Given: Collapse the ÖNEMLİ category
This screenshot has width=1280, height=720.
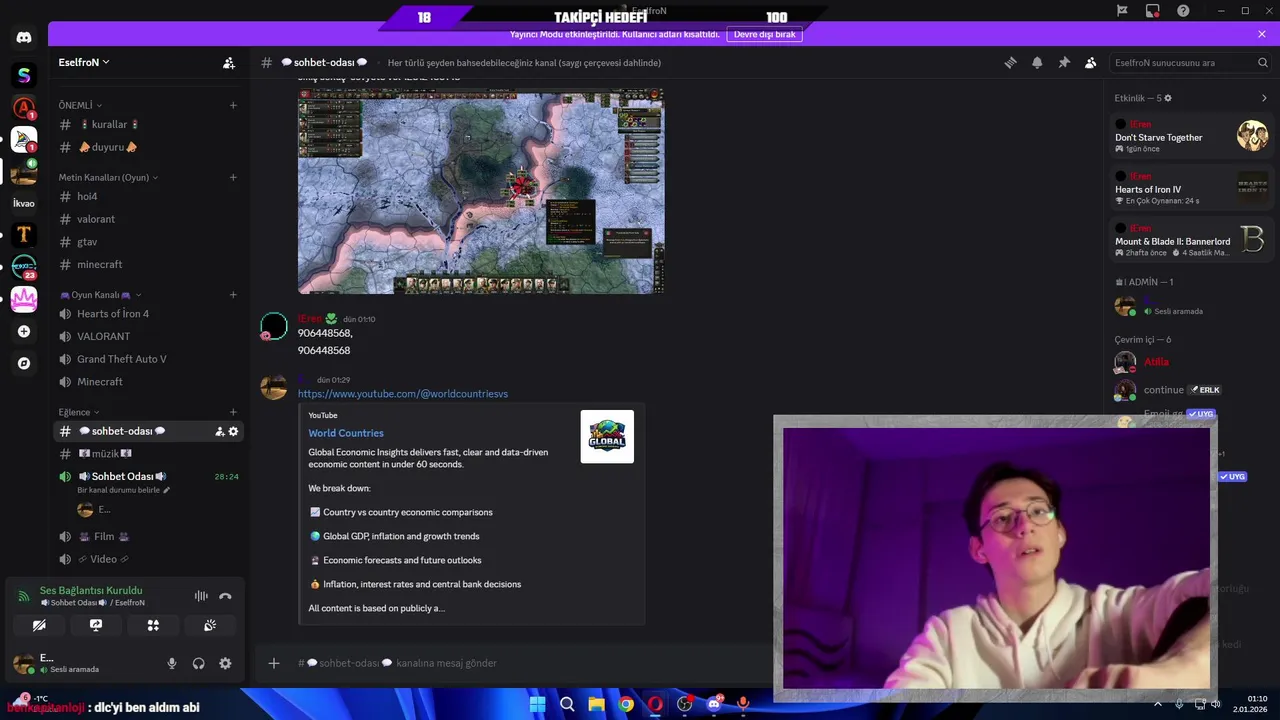Looking at the screenshot, I should [80, 105].
